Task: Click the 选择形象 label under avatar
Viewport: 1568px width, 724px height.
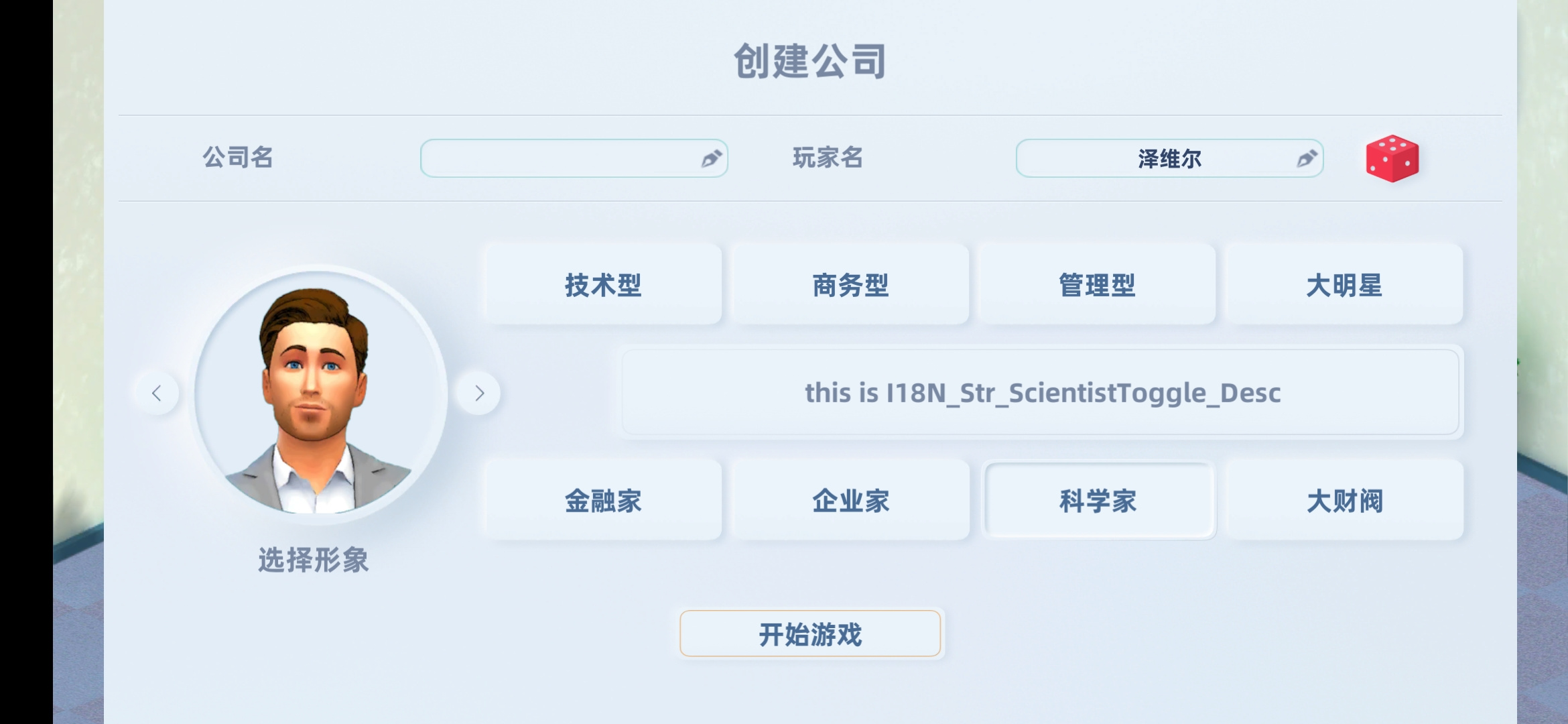Action: point(314,560)
